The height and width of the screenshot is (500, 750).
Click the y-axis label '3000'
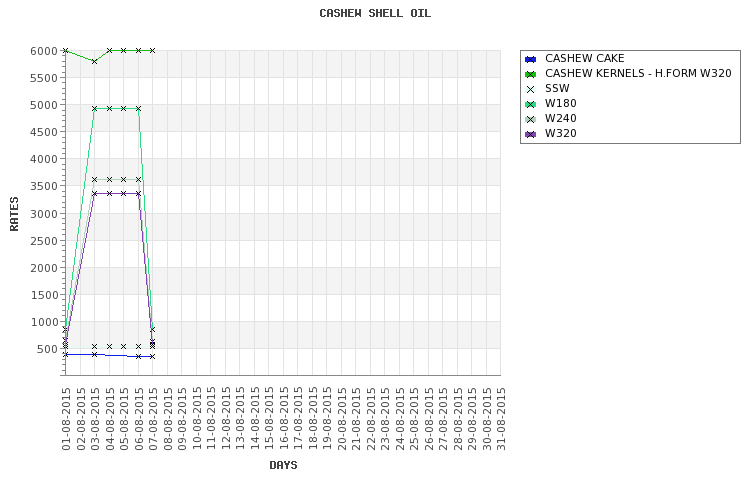pos(44,214)
